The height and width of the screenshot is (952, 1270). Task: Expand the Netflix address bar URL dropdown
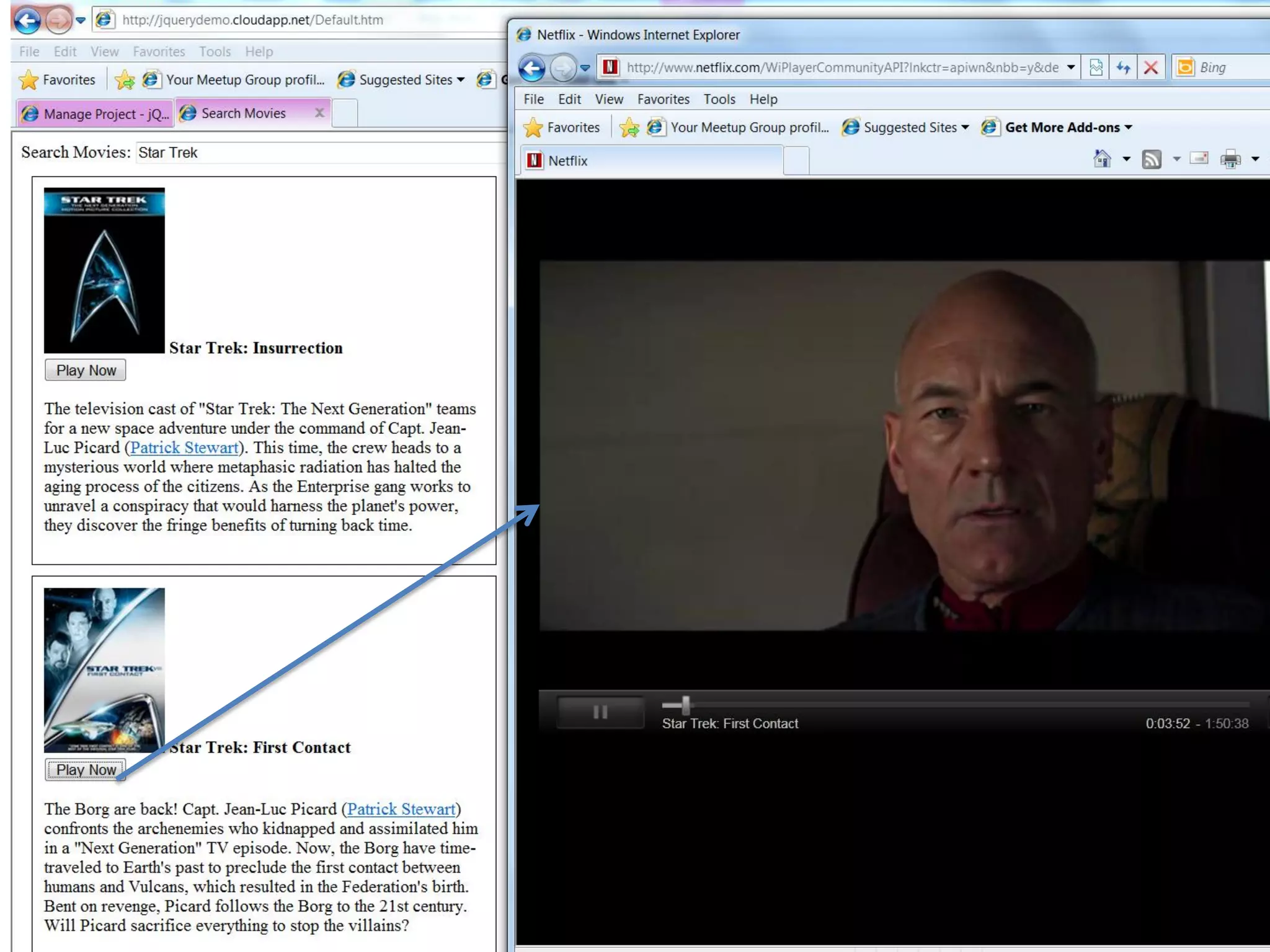point(1071,68)
